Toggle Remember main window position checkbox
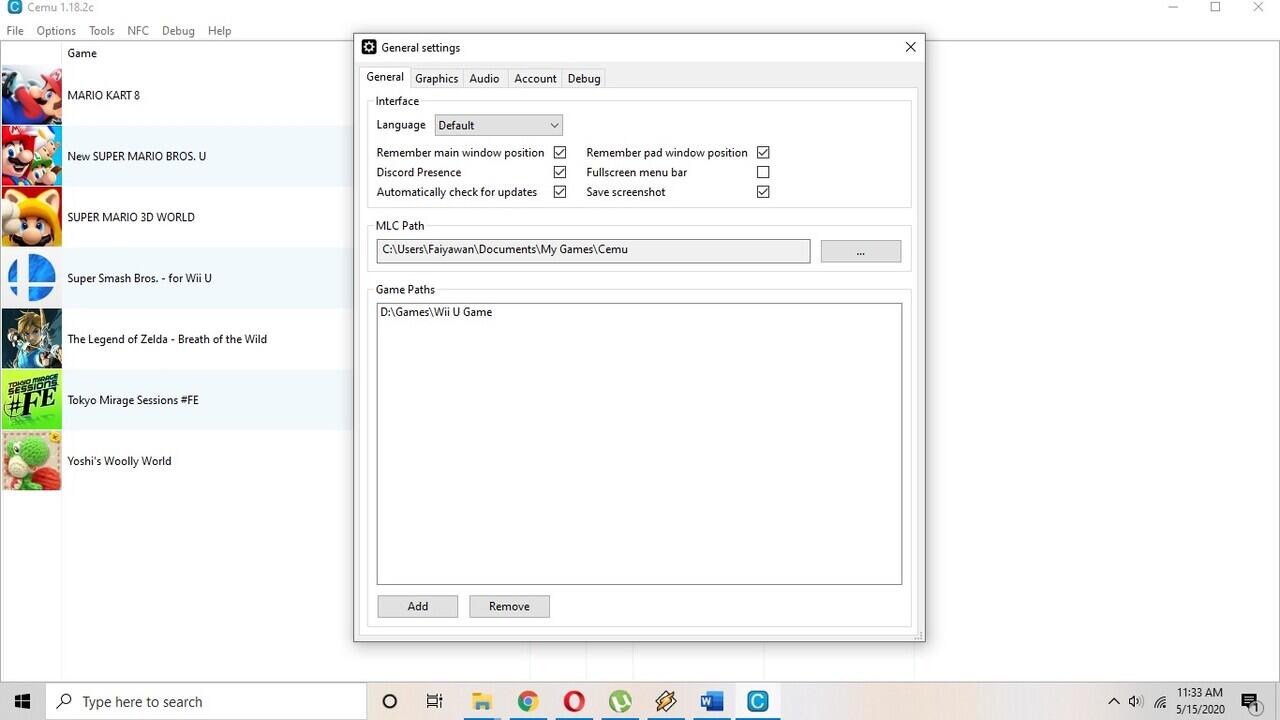This screenshot has height=720, width=1280. pyautogui.click(x=560, y=152)
